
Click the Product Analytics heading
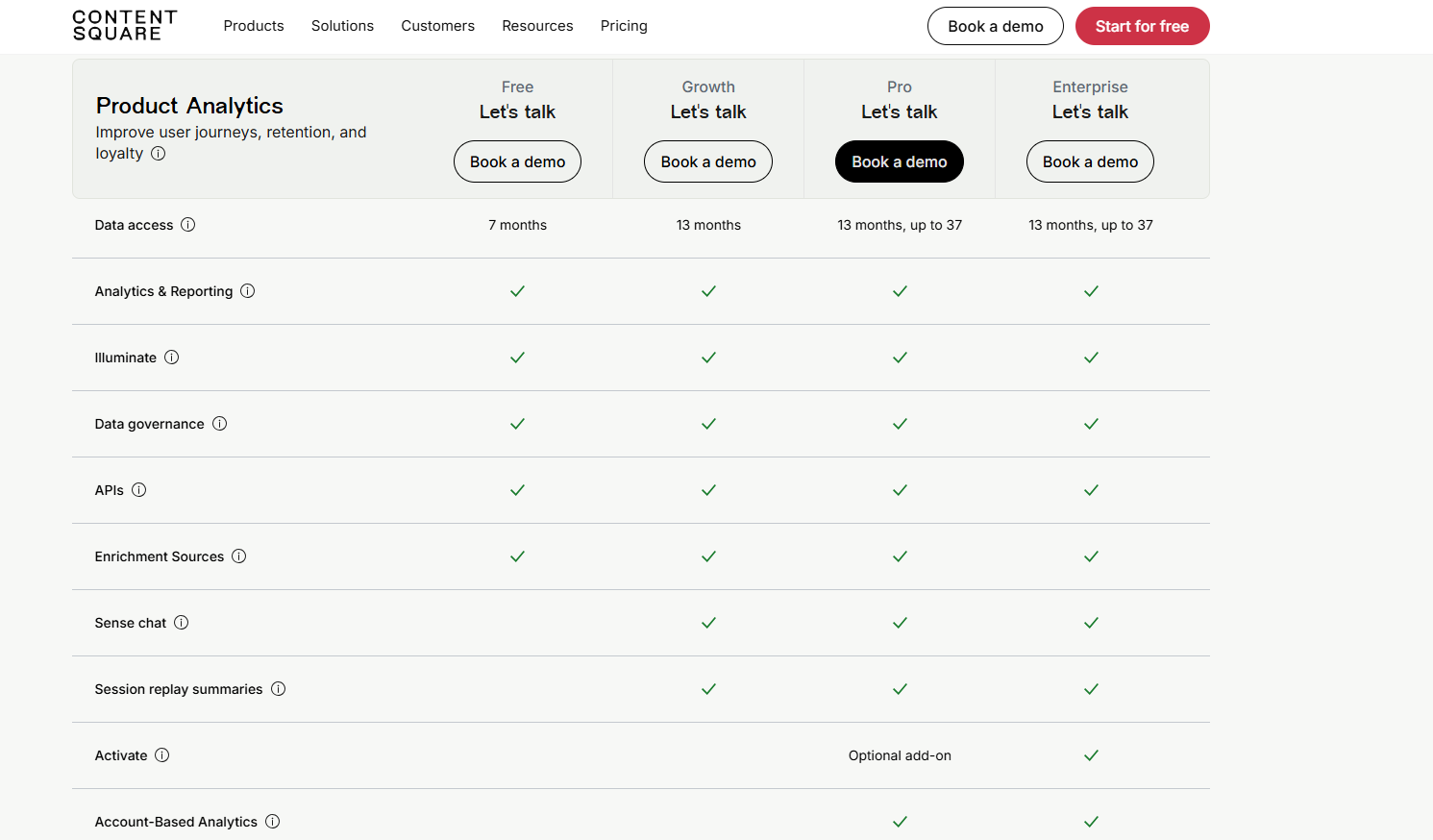[x=189, y=106]
